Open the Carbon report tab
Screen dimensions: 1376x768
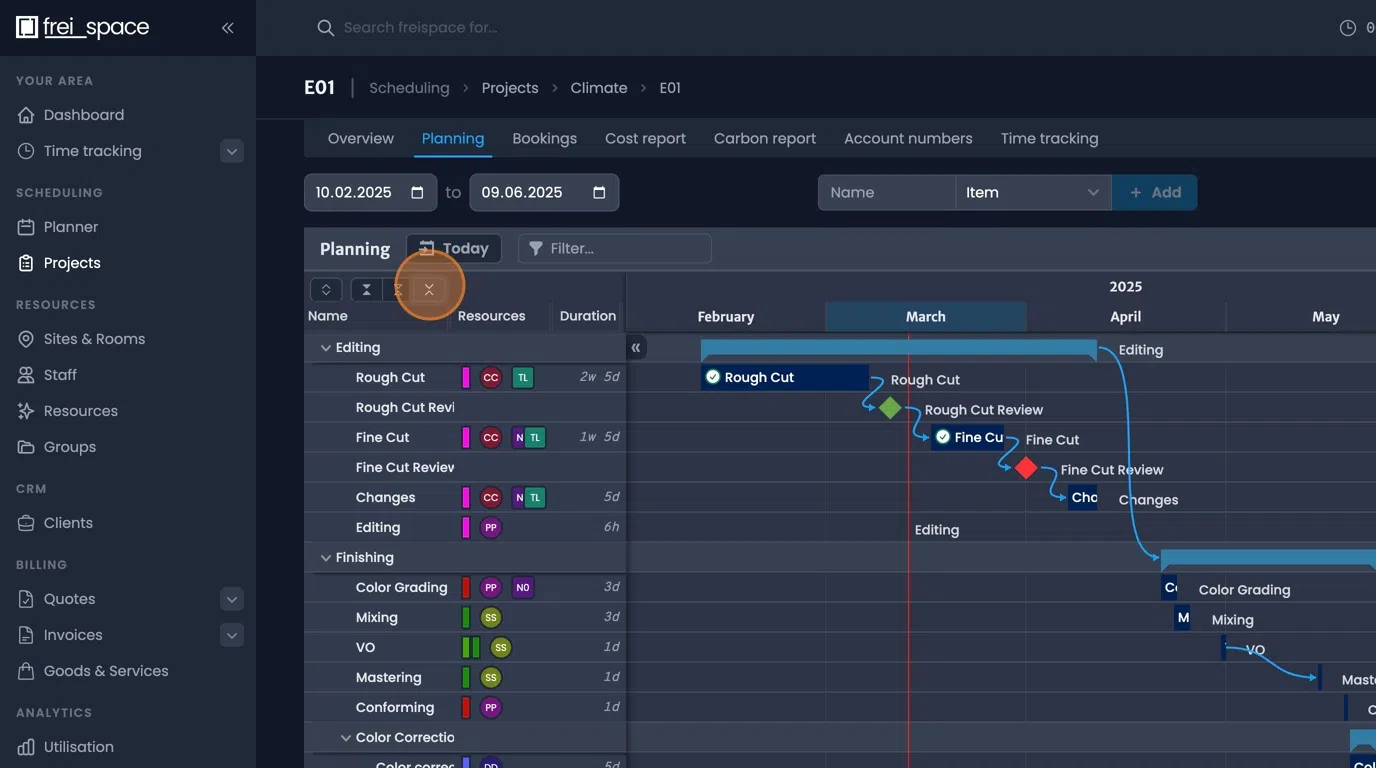click(764, 138)
